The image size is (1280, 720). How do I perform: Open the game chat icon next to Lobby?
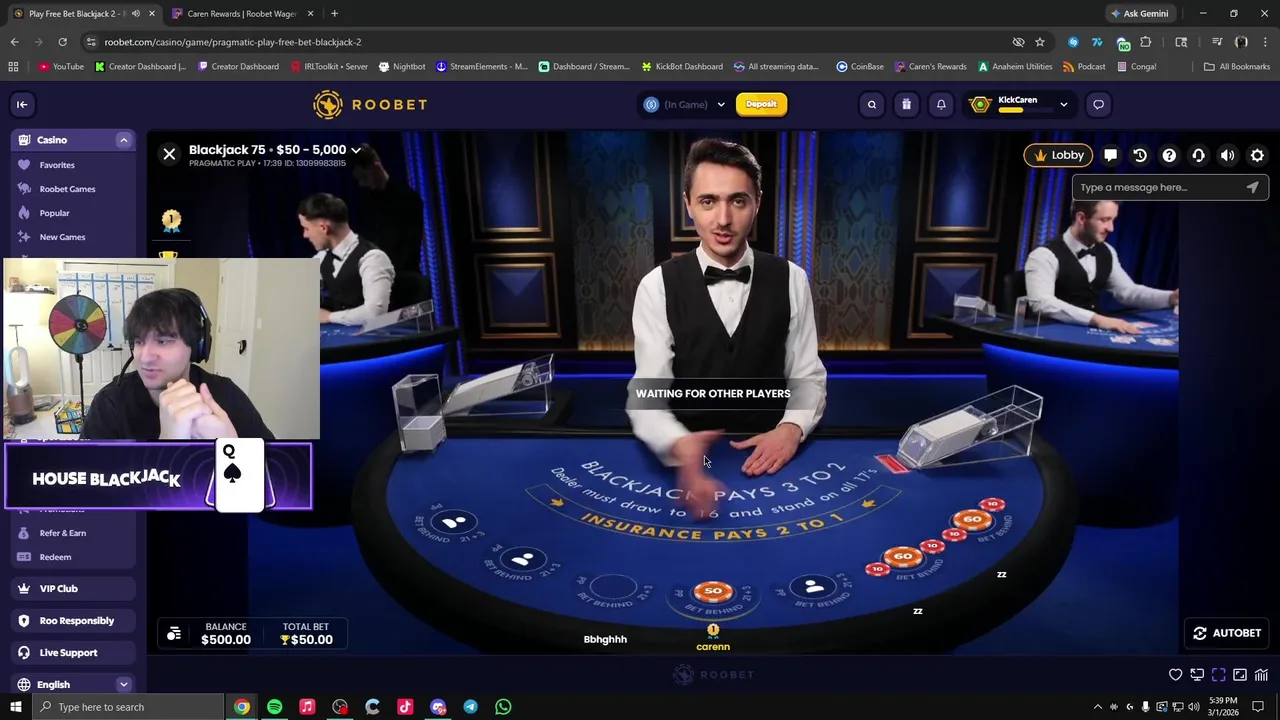click(1110, 155)
